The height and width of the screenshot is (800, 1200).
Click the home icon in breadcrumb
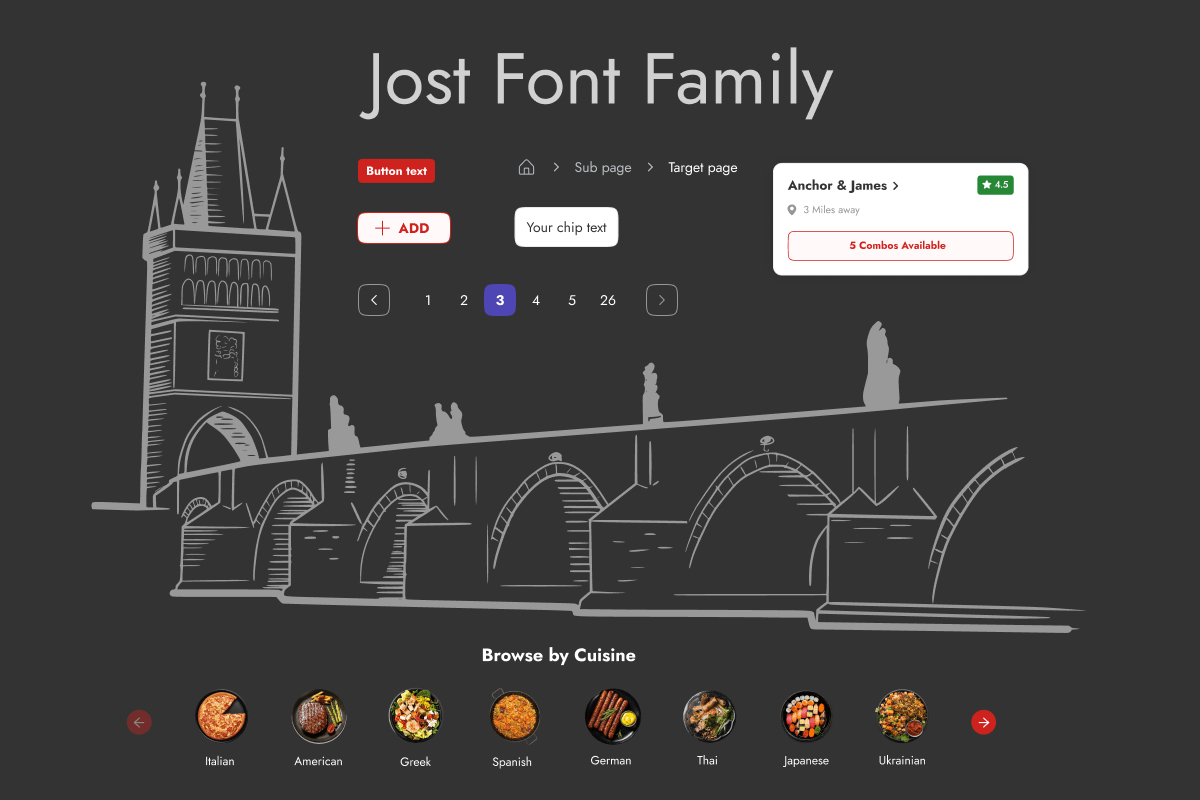[x=526, y=167]
